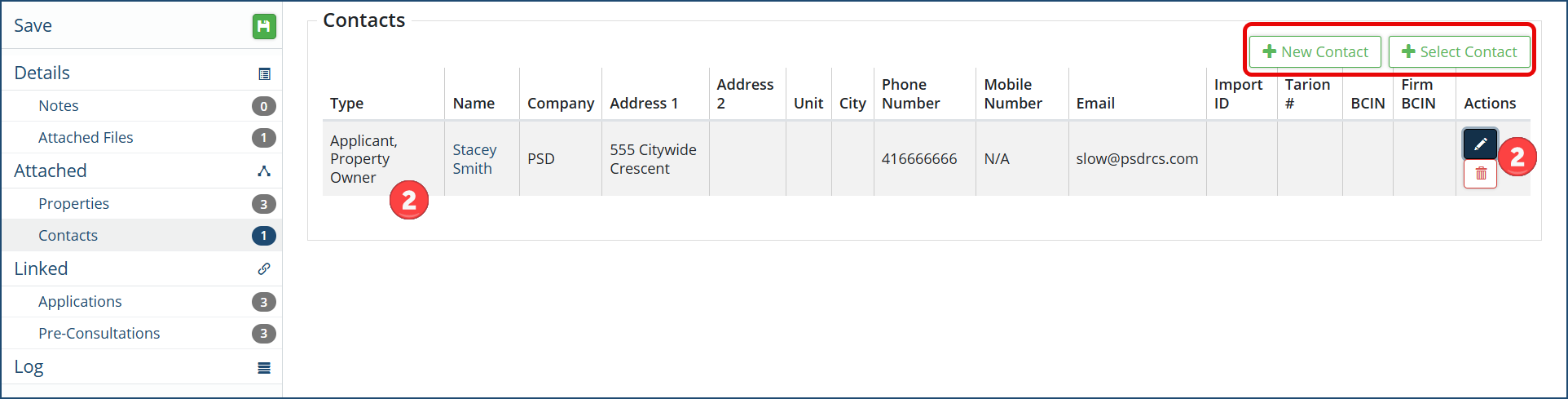Click the Linked chain icon
The image size is (1568, 399).
pyautogui.click(x=264, y=269)
